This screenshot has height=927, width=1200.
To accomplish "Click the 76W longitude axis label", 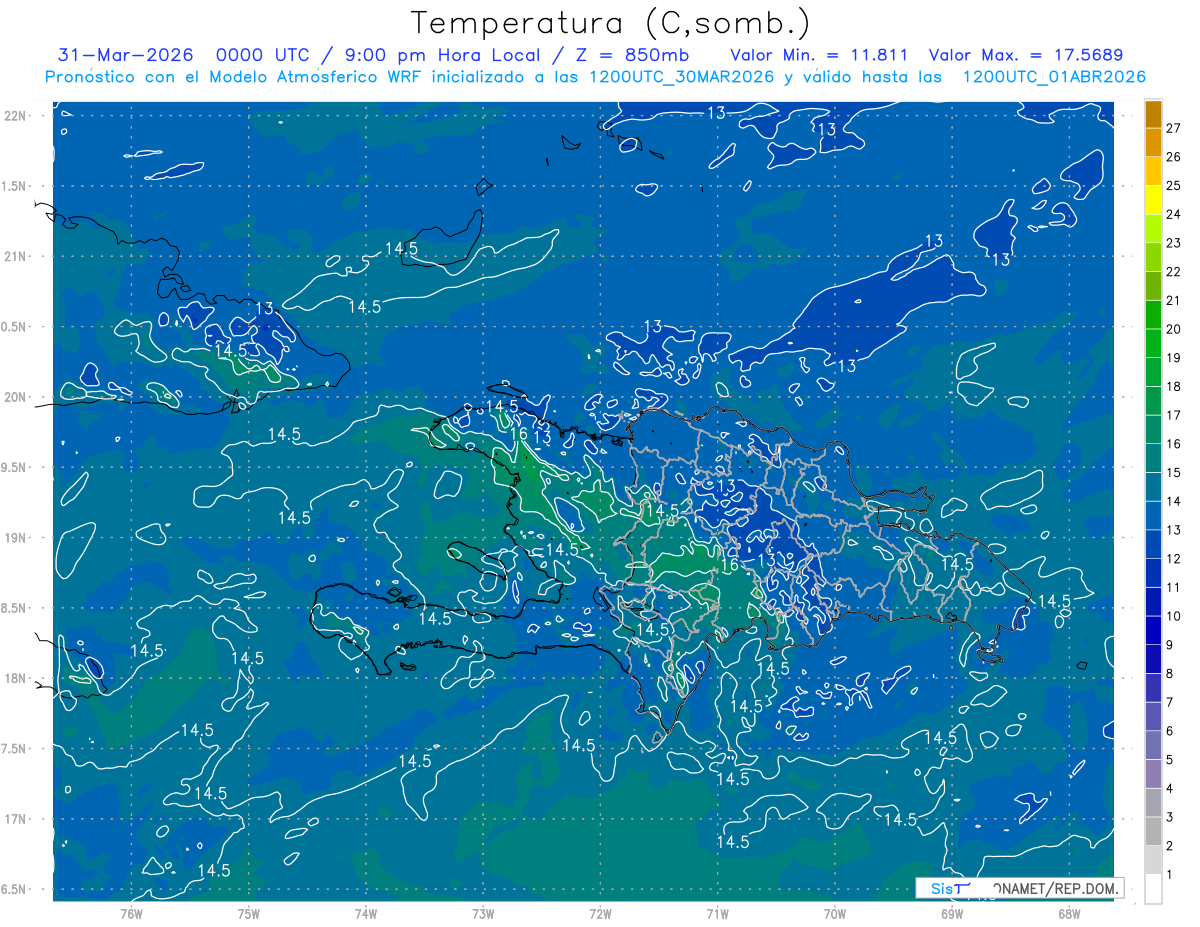I will (131, 912).
